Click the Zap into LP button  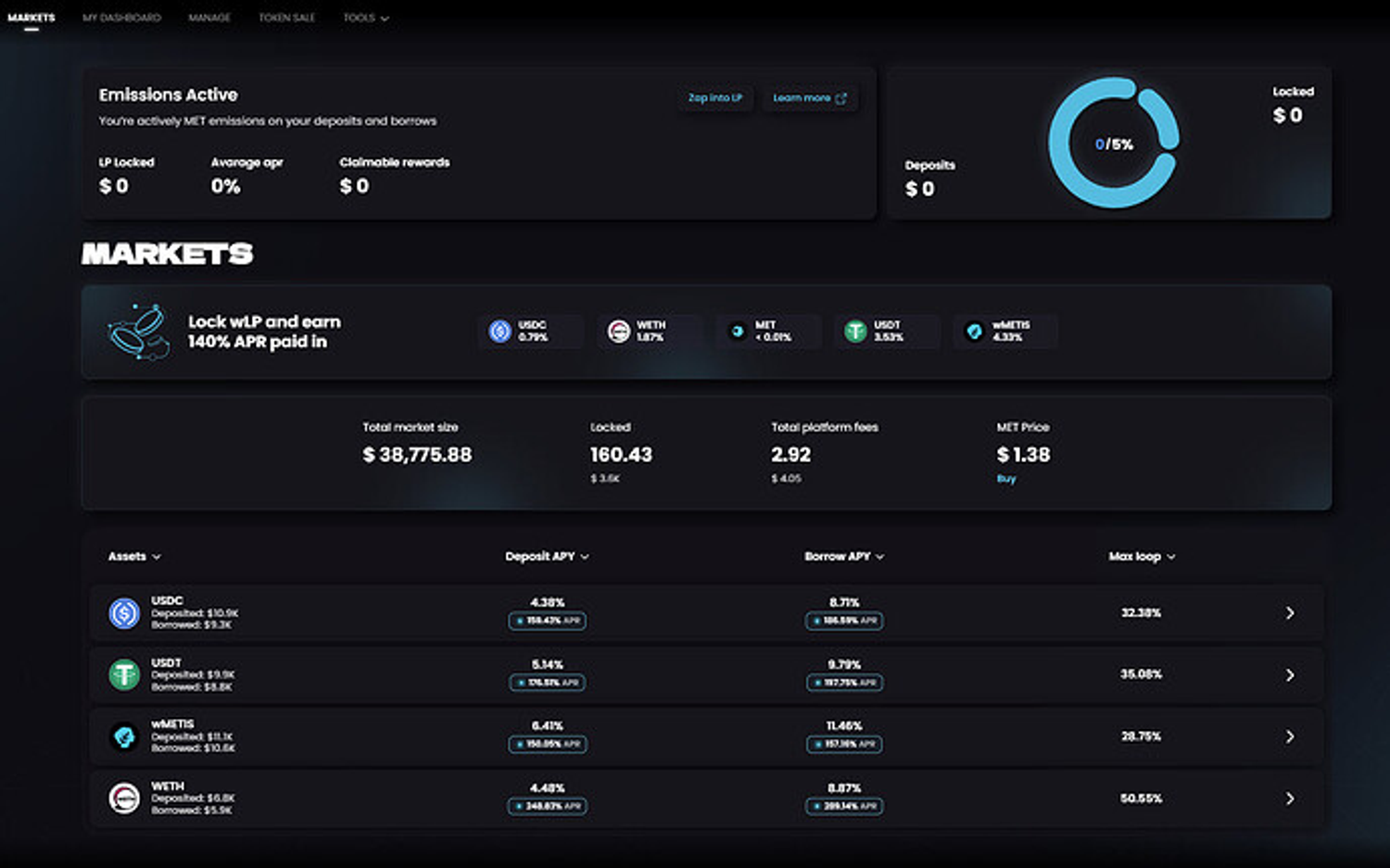(x=714, y=98)
